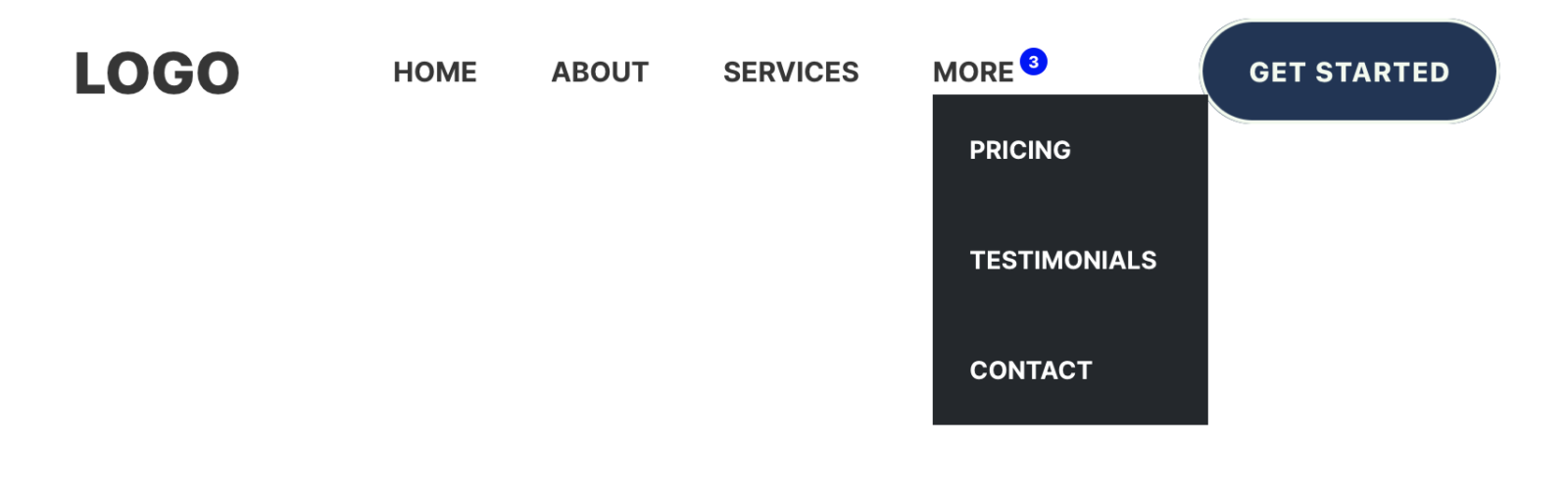Toggle the MORE menu label
The width and height of the screenshot is (1568, 492).
pos(972,73)
